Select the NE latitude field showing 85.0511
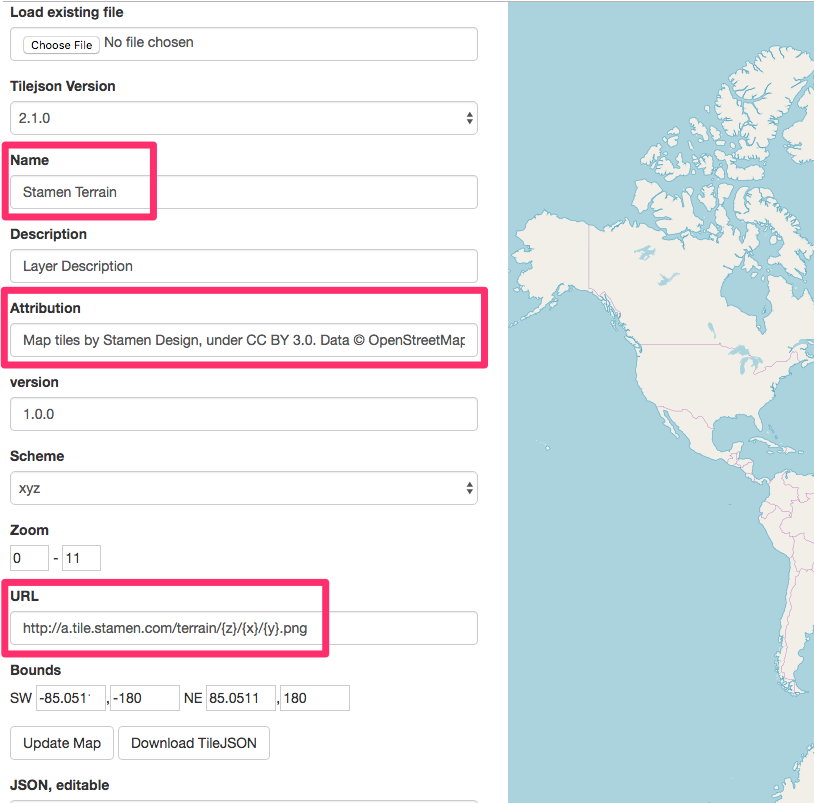The image size is (814, 803). 240,698
